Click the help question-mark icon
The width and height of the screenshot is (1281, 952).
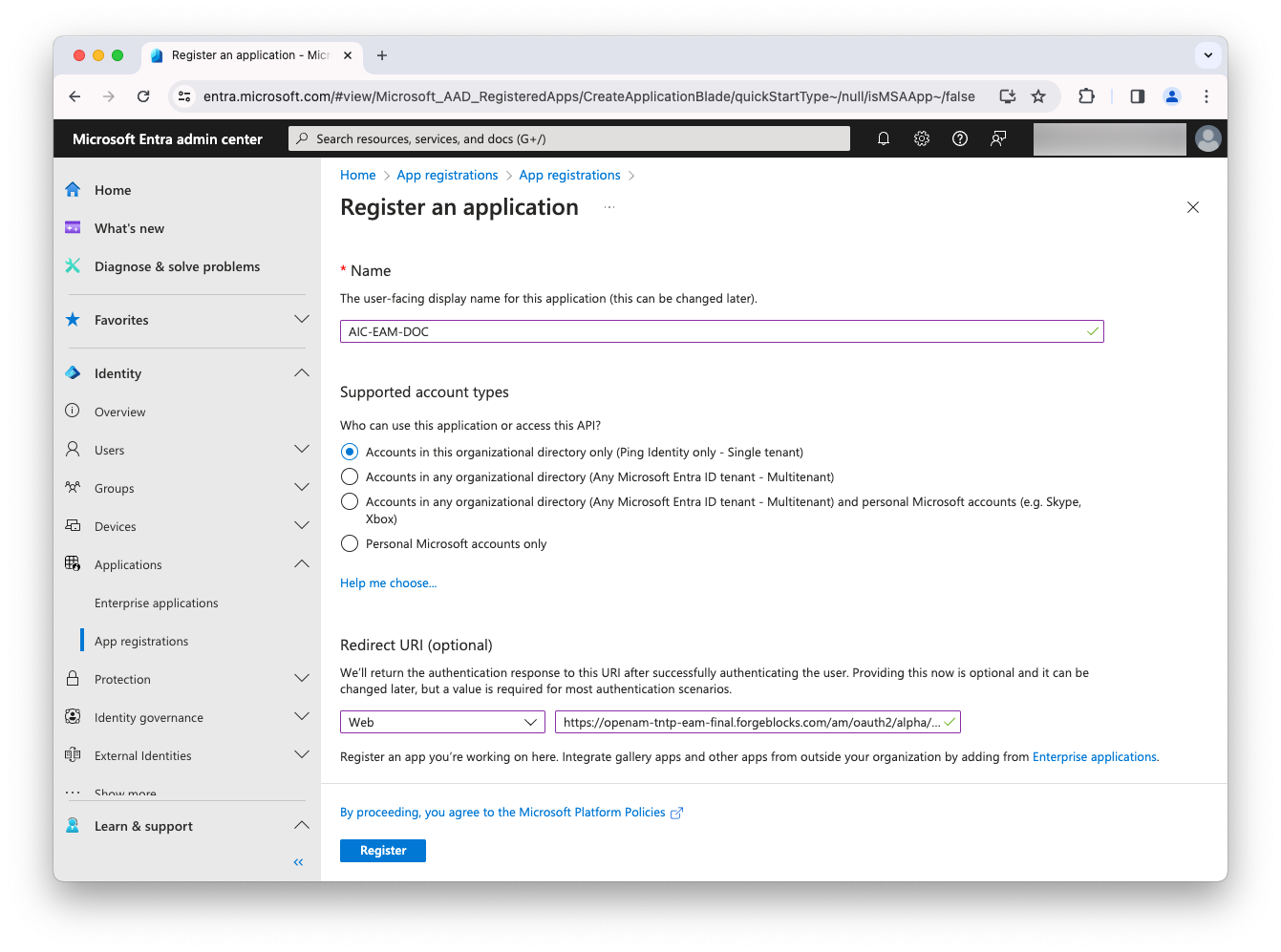[x=959, y=138]
